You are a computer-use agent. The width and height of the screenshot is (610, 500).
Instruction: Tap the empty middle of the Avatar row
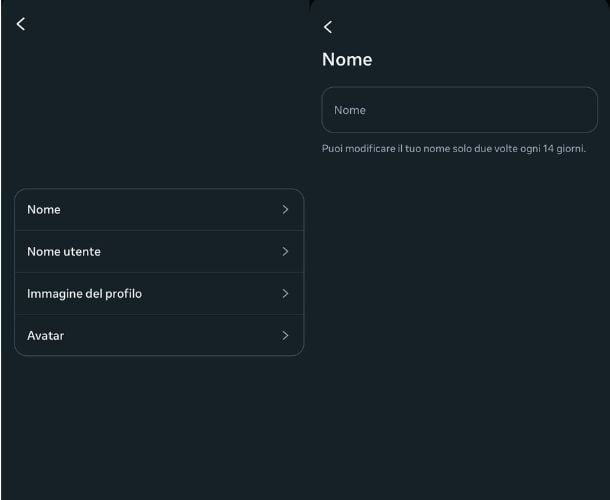(170, 336)
